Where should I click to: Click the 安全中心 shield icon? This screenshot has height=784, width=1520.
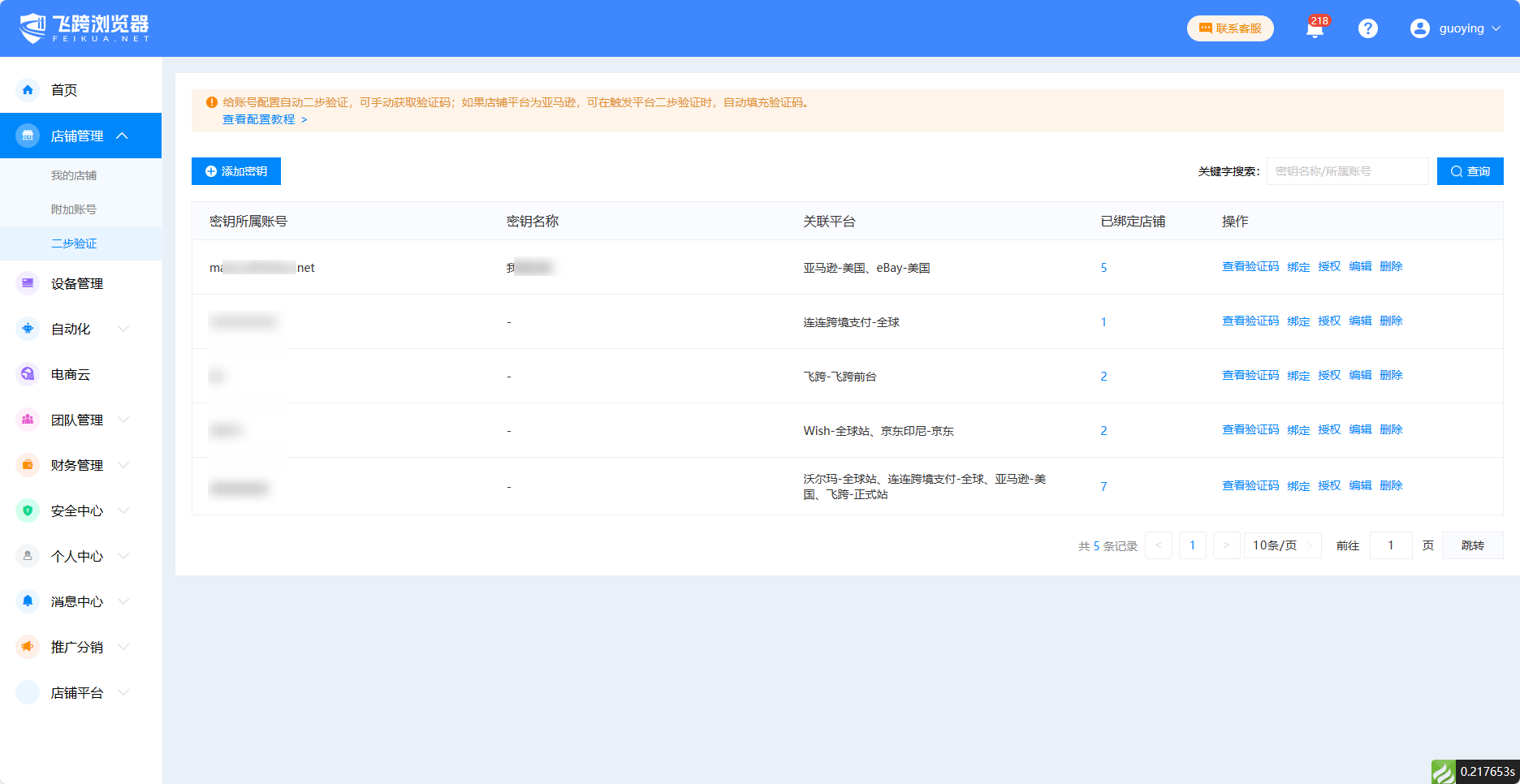coord(28,510)
